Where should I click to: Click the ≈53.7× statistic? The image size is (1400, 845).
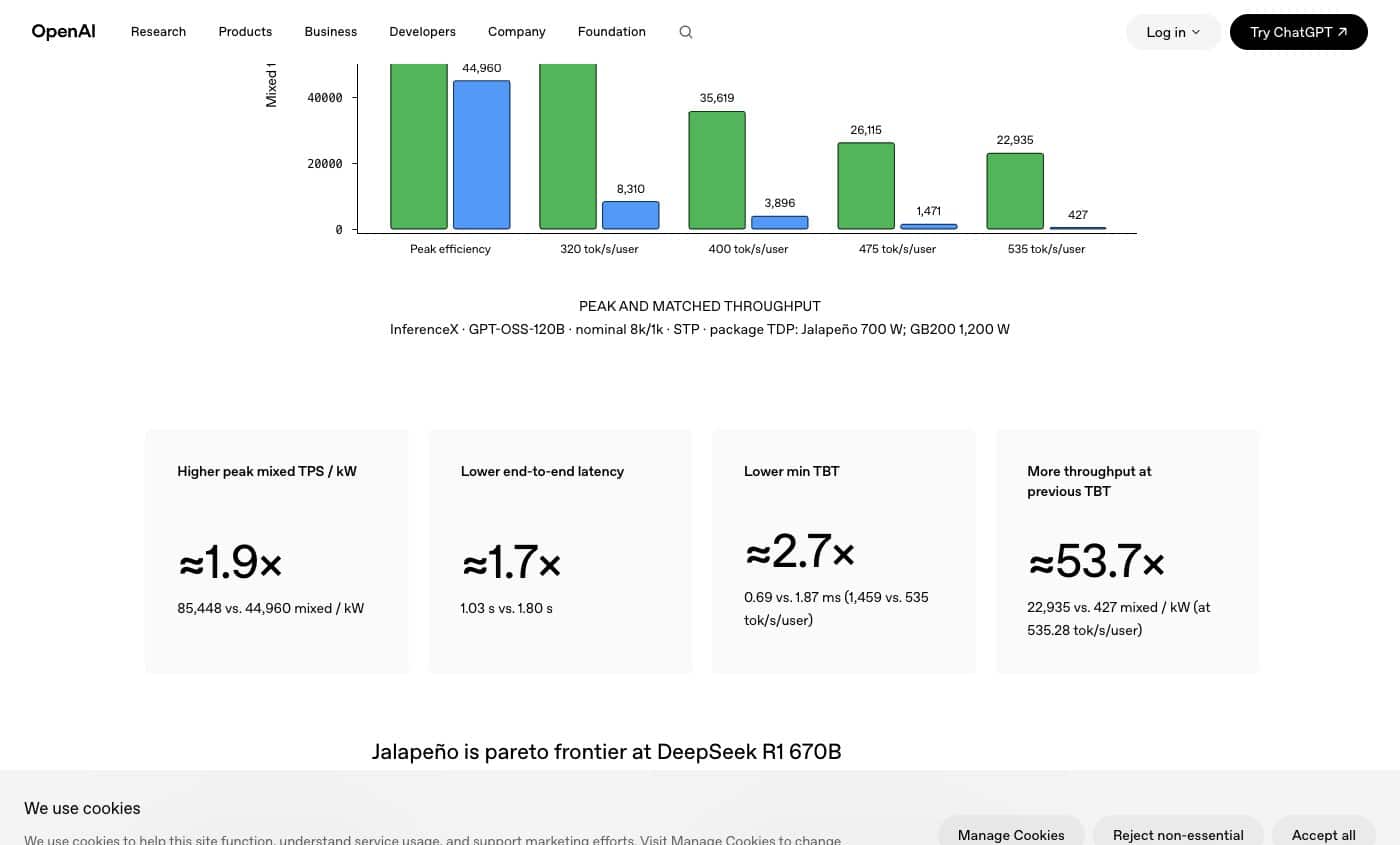coord(1097,563)
